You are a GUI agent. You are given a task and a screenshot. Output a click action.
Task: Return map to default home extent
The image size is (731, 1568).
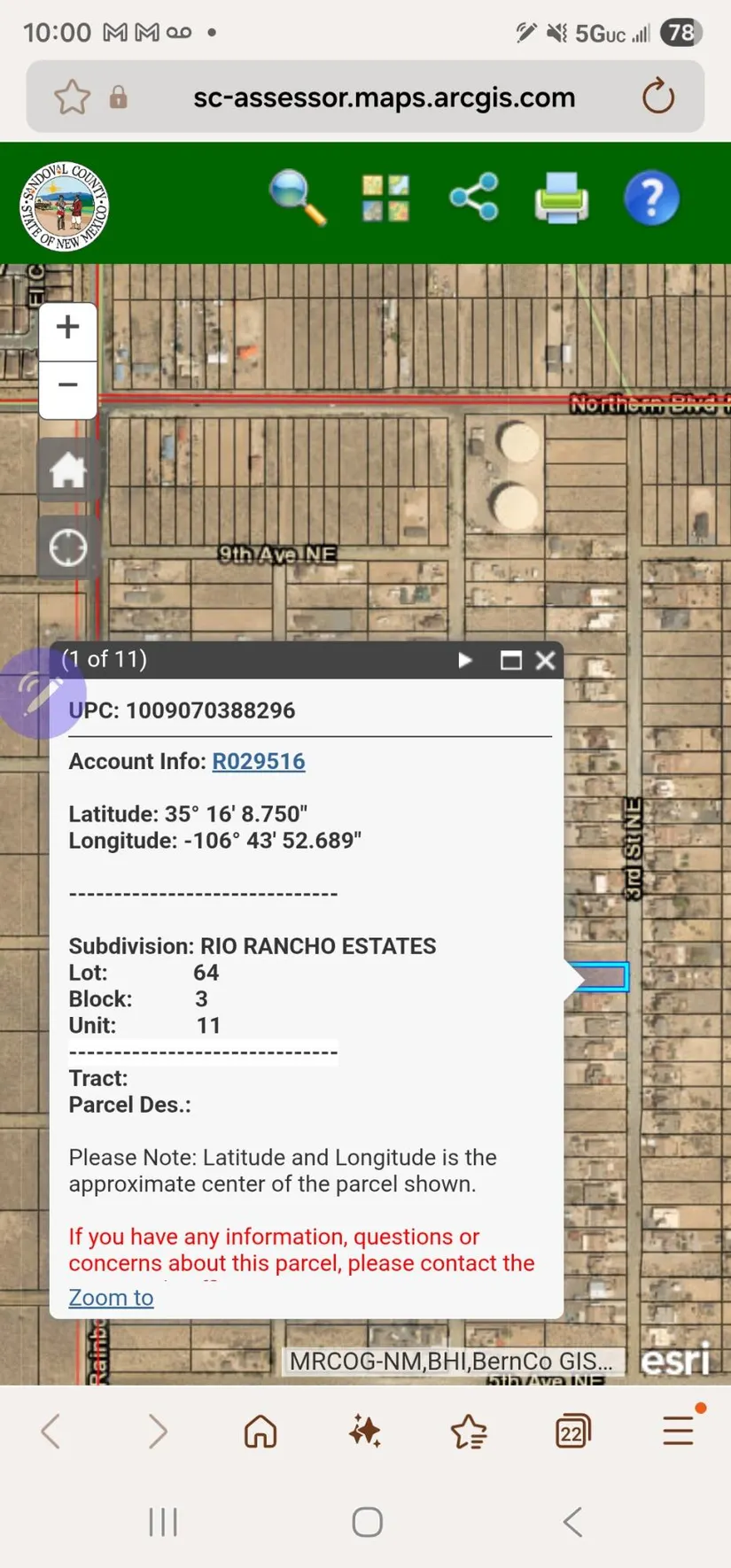[x=68, y=470]
